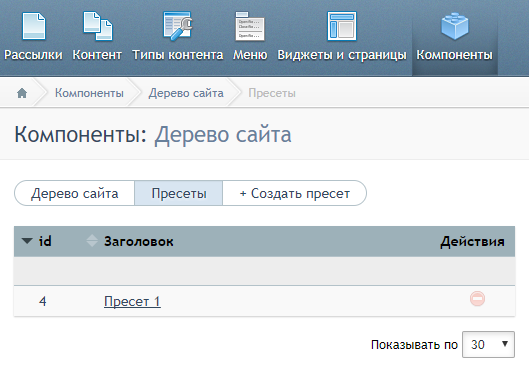Select the Пресеты tab
This screenshot has height=380, width=529.
tap(179, 193)
